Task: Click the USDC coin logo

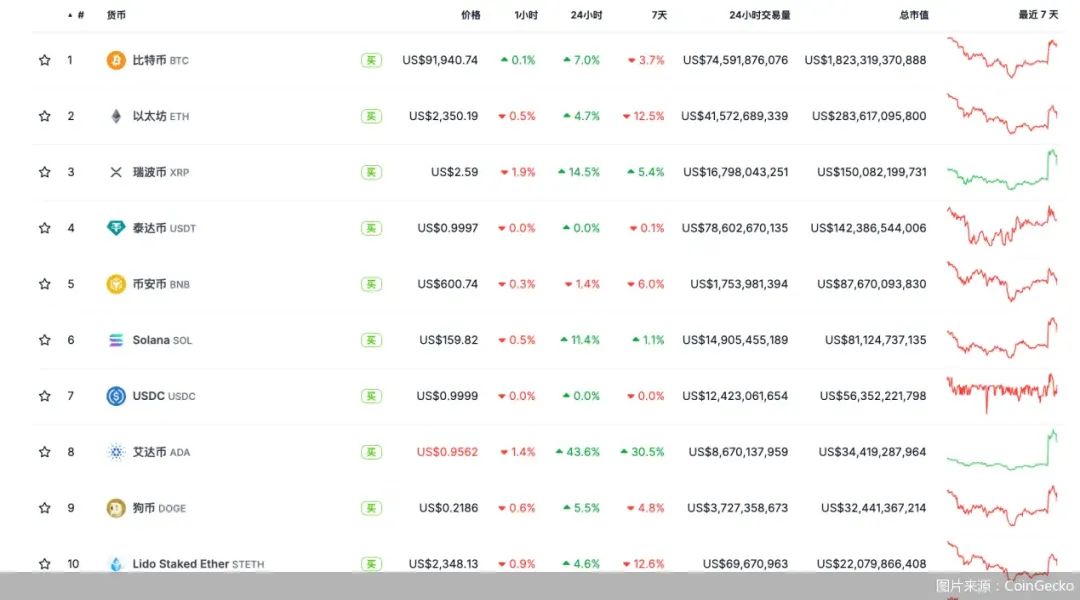Action: click(116, 395)
